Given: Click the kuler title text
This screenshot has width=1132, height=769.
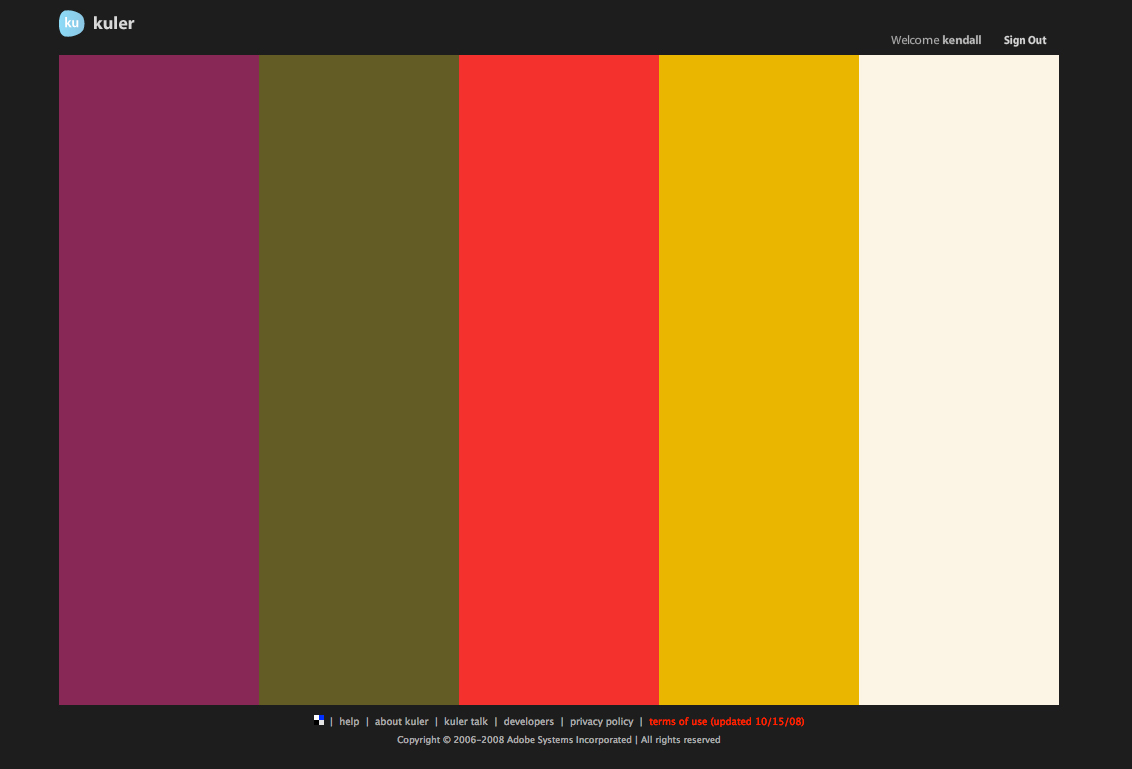Looking at the screenshot, I should (x=113, y=23).
